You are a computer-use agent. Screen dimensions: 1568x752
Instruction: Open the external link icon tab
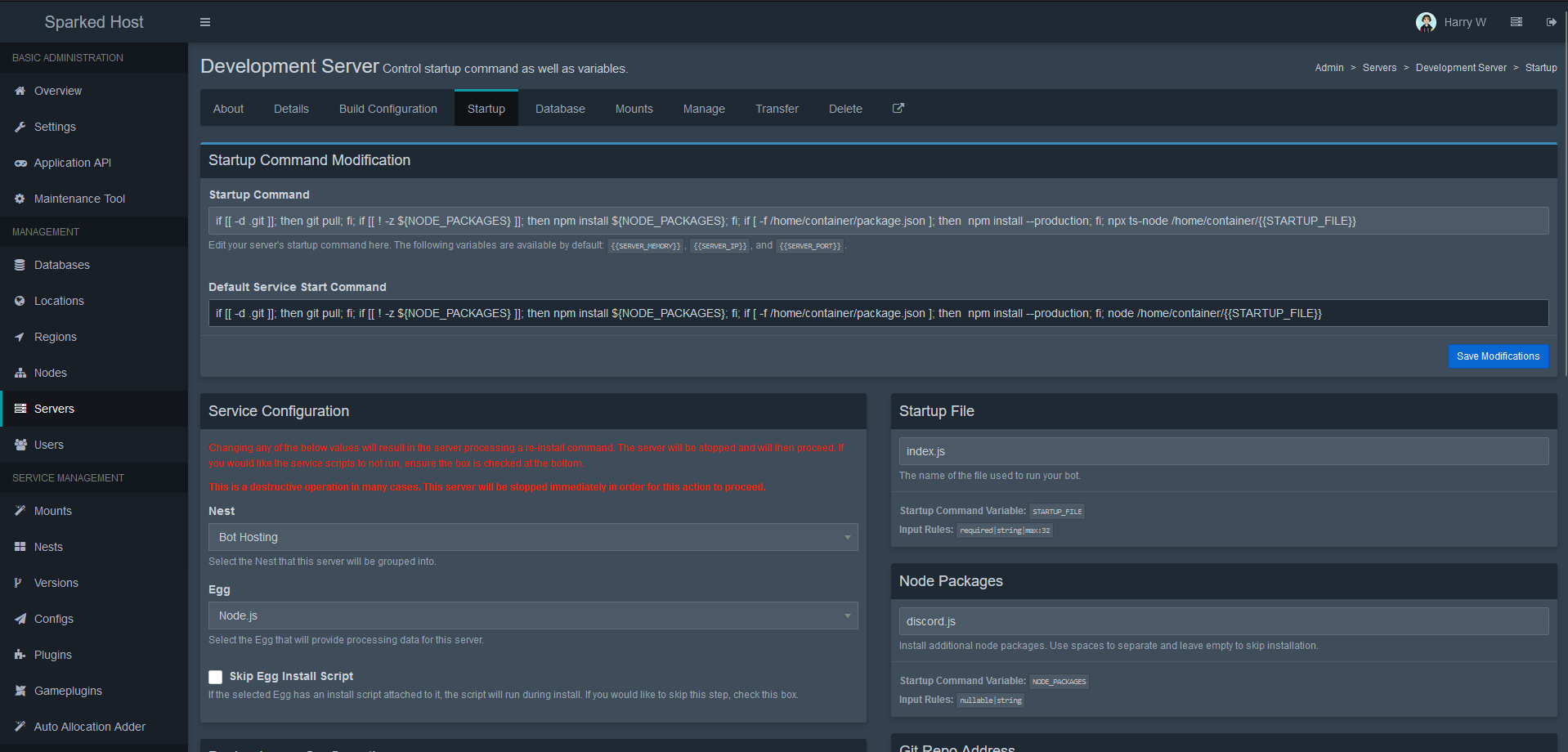point(898,108)
